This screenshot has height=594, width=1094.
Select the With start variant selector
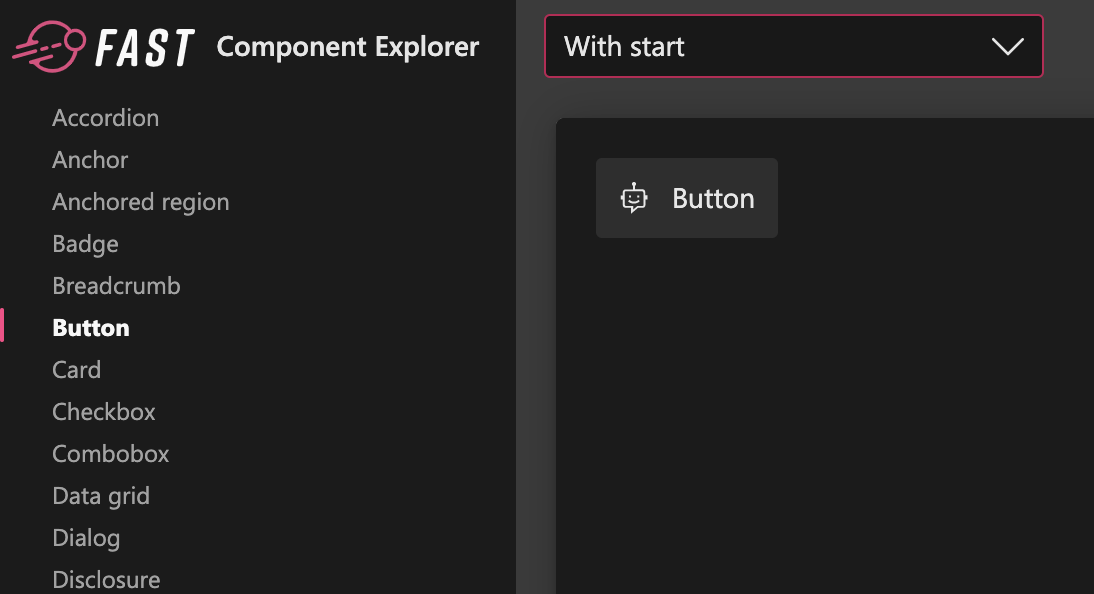793,46
